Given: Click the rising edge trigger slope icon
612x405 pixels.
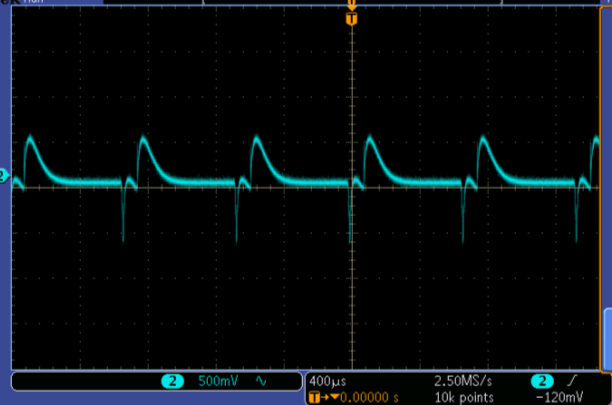Looking at the screenshot, I should 572,380.
